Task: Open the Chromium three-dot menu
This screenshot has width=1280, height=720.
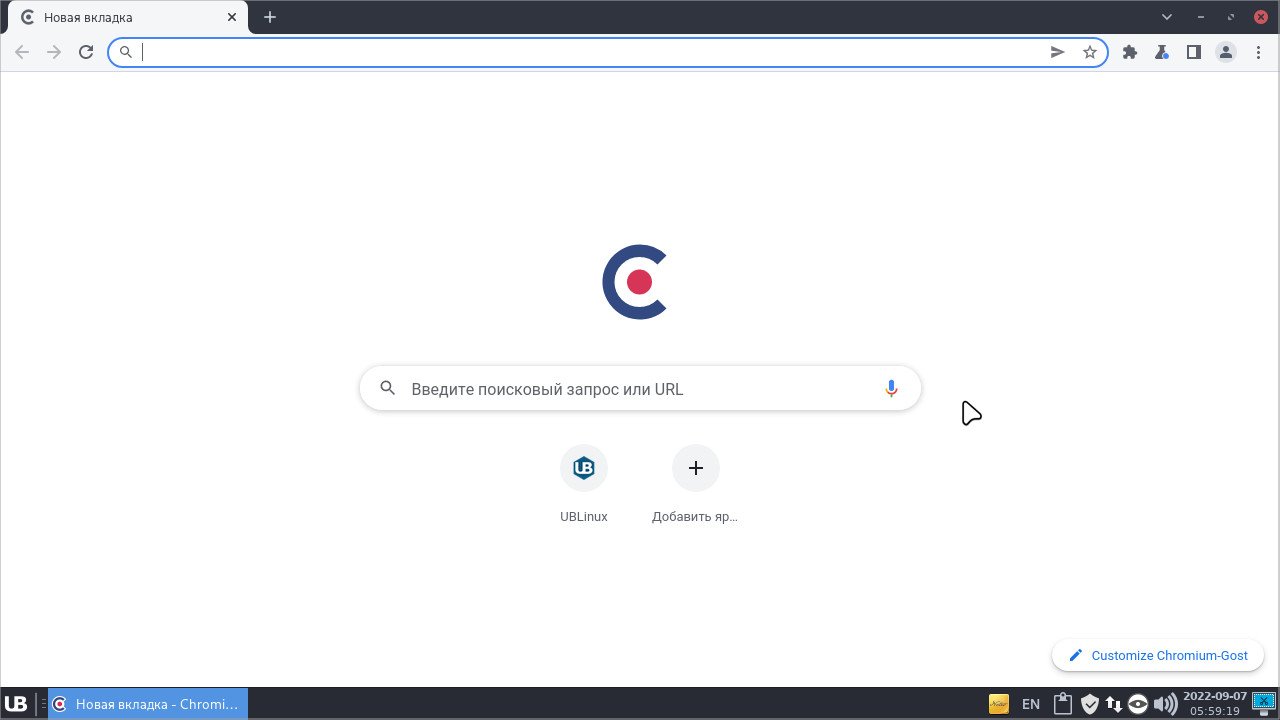Action: click(1257, 52)
